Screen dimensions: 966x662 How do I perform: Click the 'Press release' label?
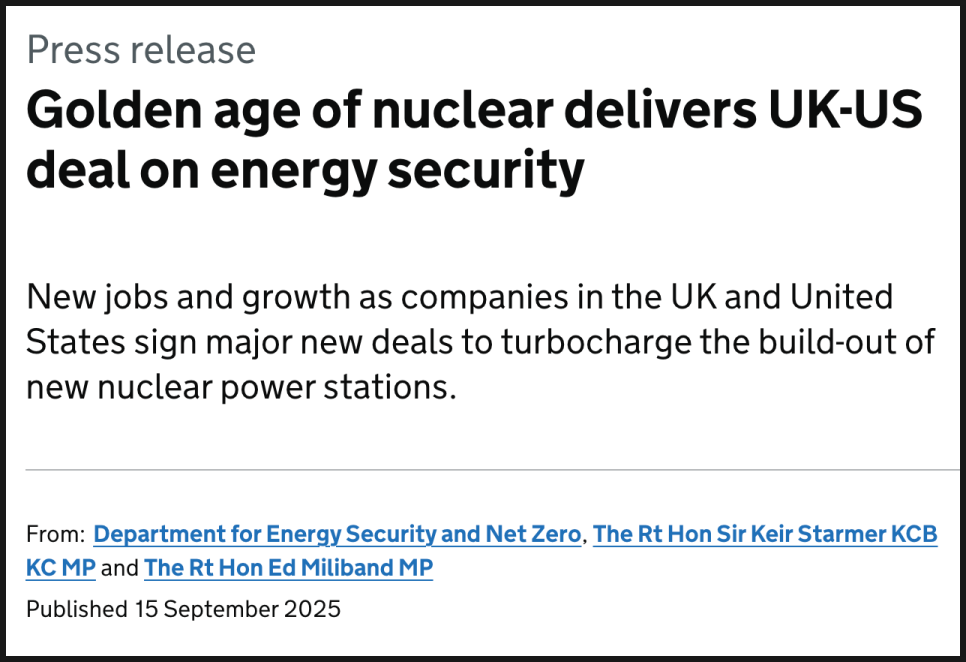tap(141, 50)
